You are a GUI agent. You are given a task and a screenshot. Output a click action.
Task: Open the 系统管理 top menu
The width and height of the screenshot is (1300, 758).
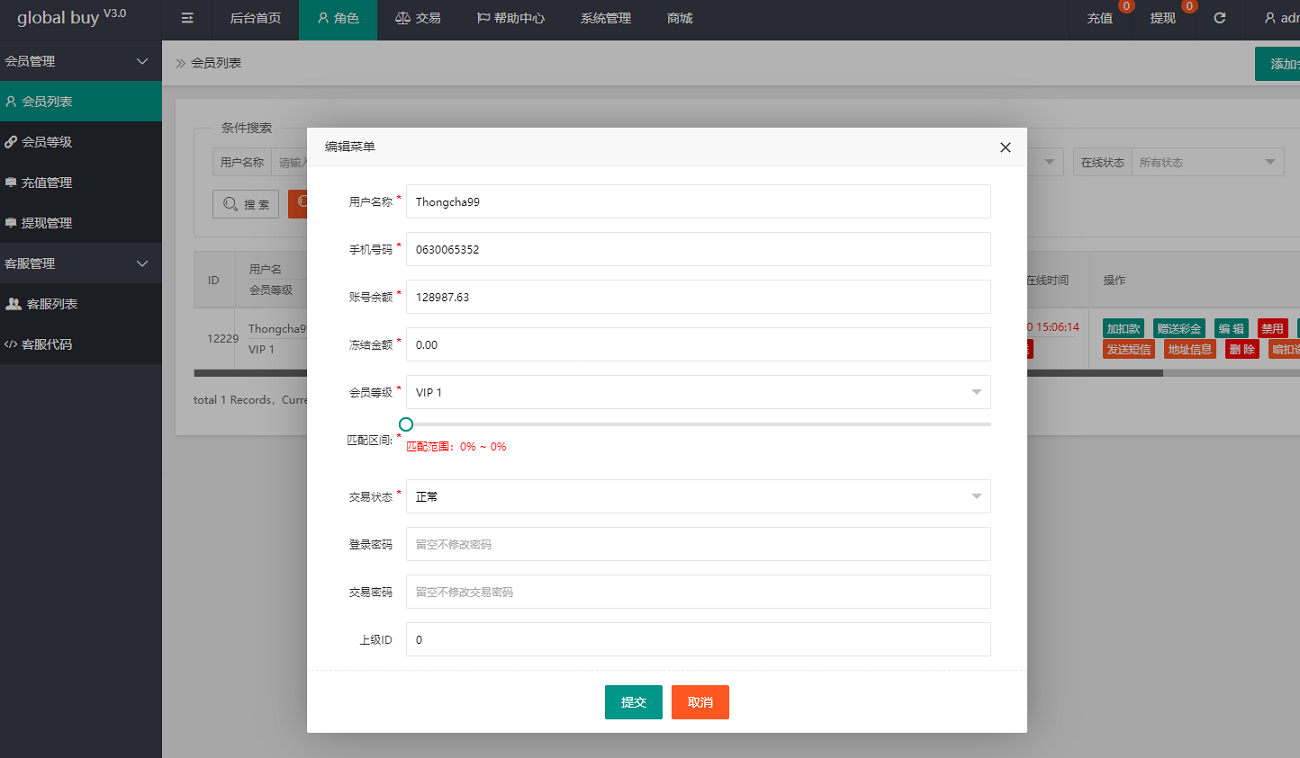coord(605,18)
